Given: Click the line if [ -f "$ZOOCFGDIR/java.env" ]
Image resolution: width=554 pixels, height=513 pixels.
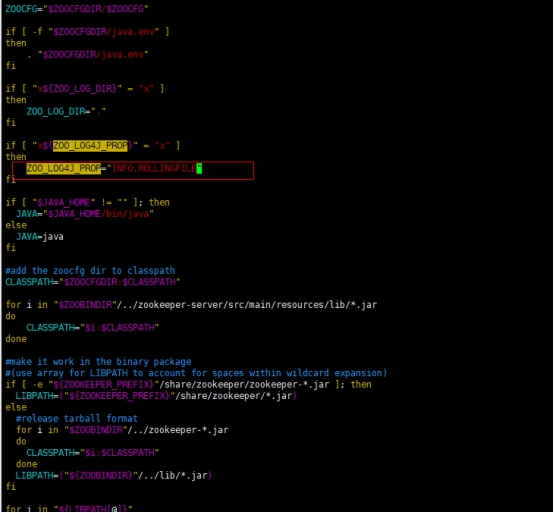Looking at the screenshot, I should 87,31.
